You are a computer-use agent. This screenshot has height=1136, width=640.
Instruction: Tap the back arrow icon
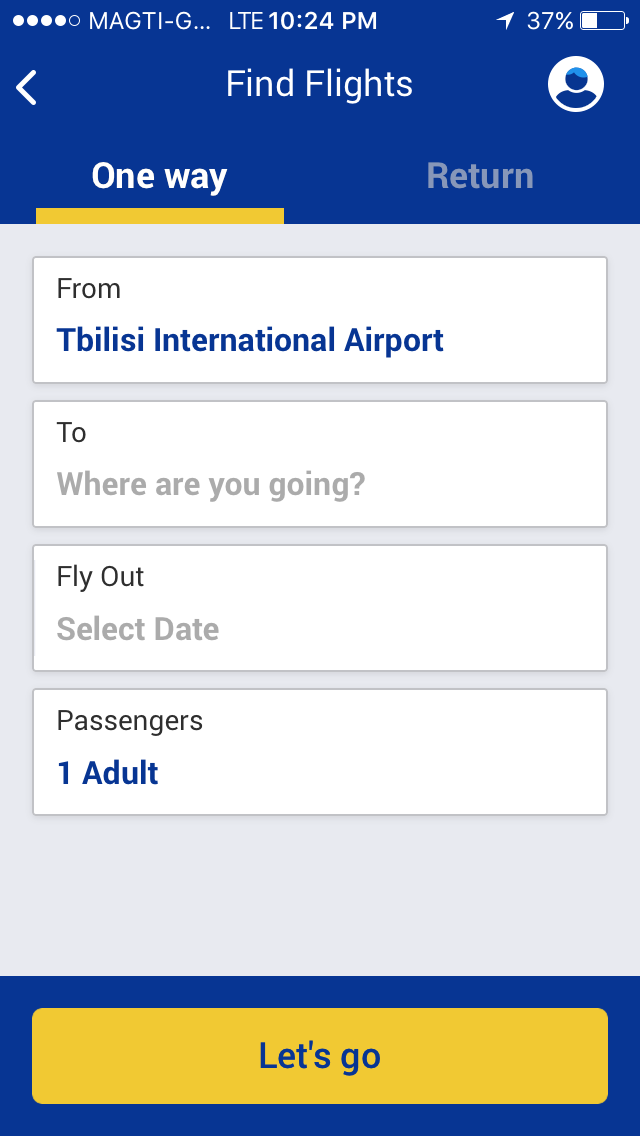[27, 87]
